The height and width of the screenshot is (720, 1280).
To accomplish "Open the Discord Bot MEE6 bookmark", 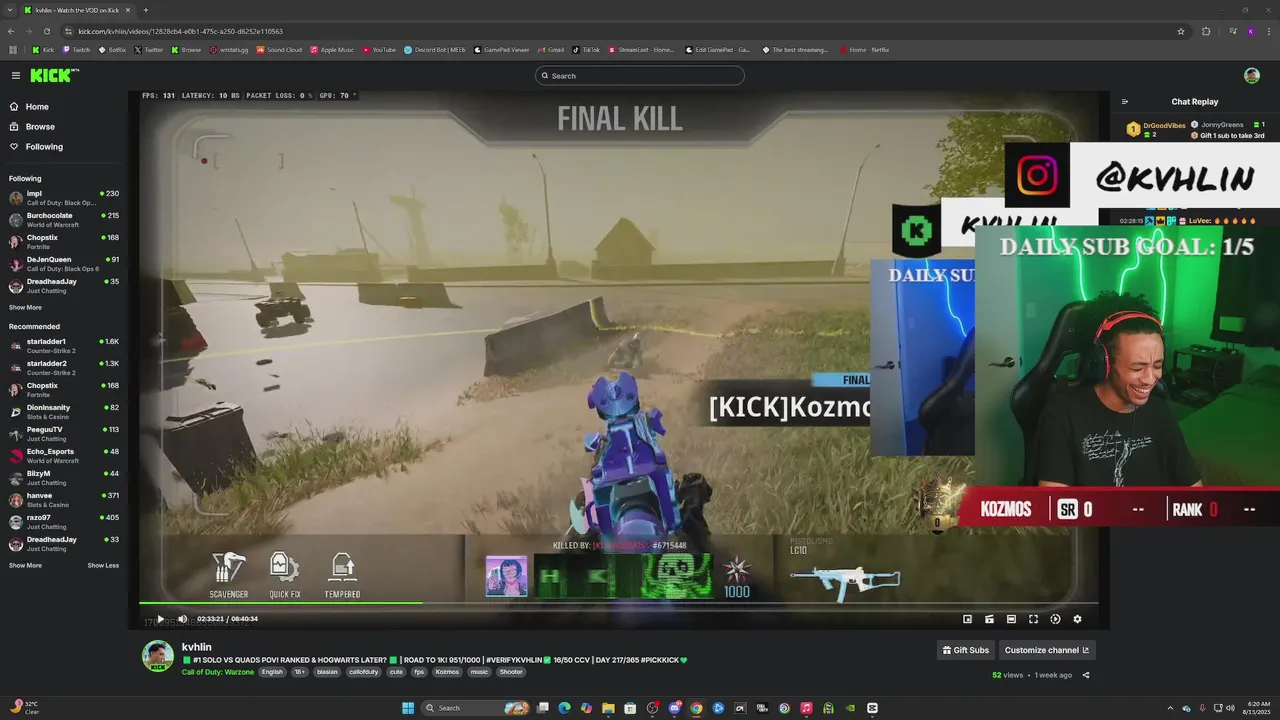I will pos(435,50).
